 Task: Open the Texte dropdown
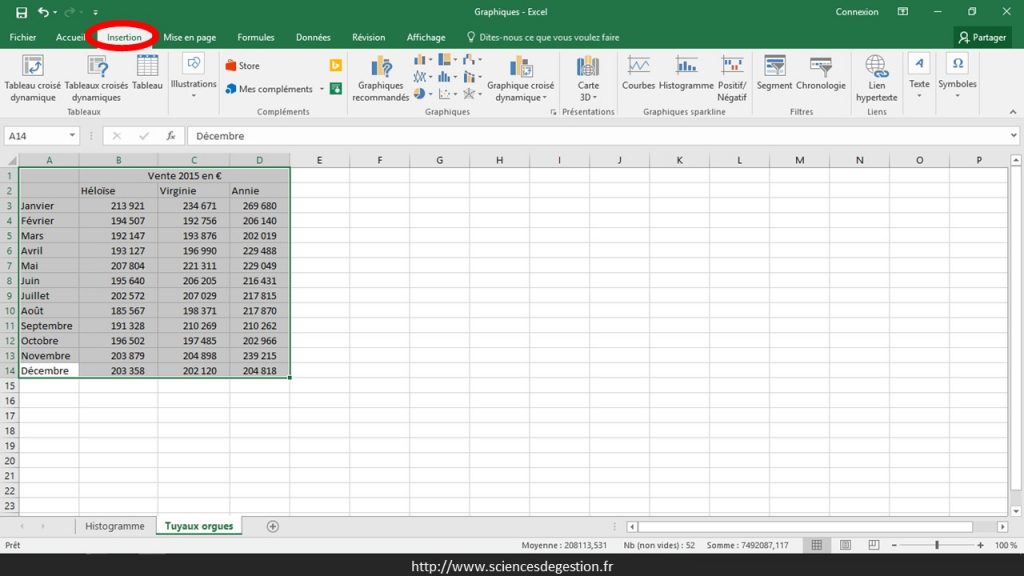(x=918, y=75)
